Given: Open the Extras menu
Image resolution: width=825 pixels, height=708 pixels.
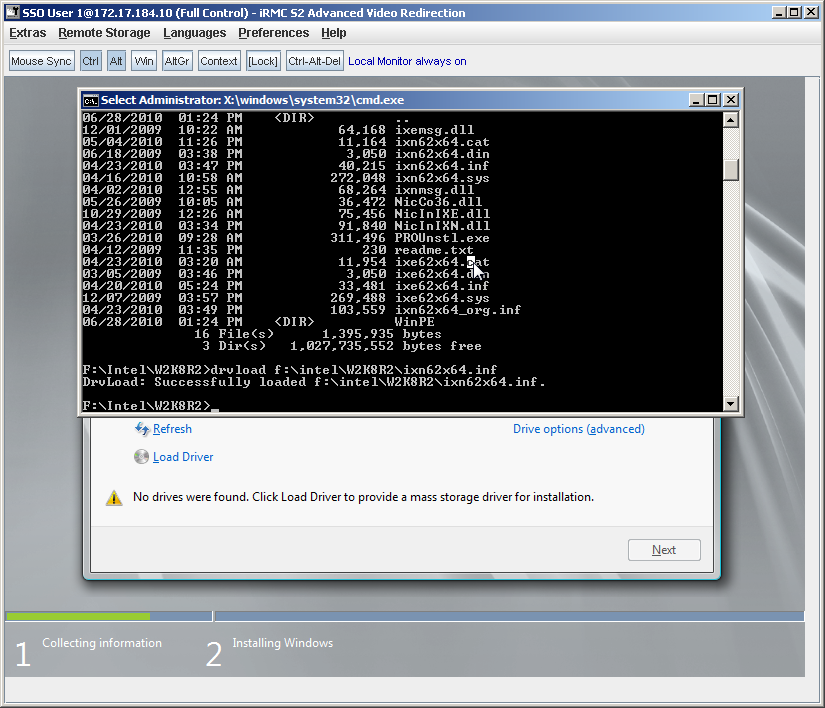Looking at the screenshot, I should click(x=28, y=33).
